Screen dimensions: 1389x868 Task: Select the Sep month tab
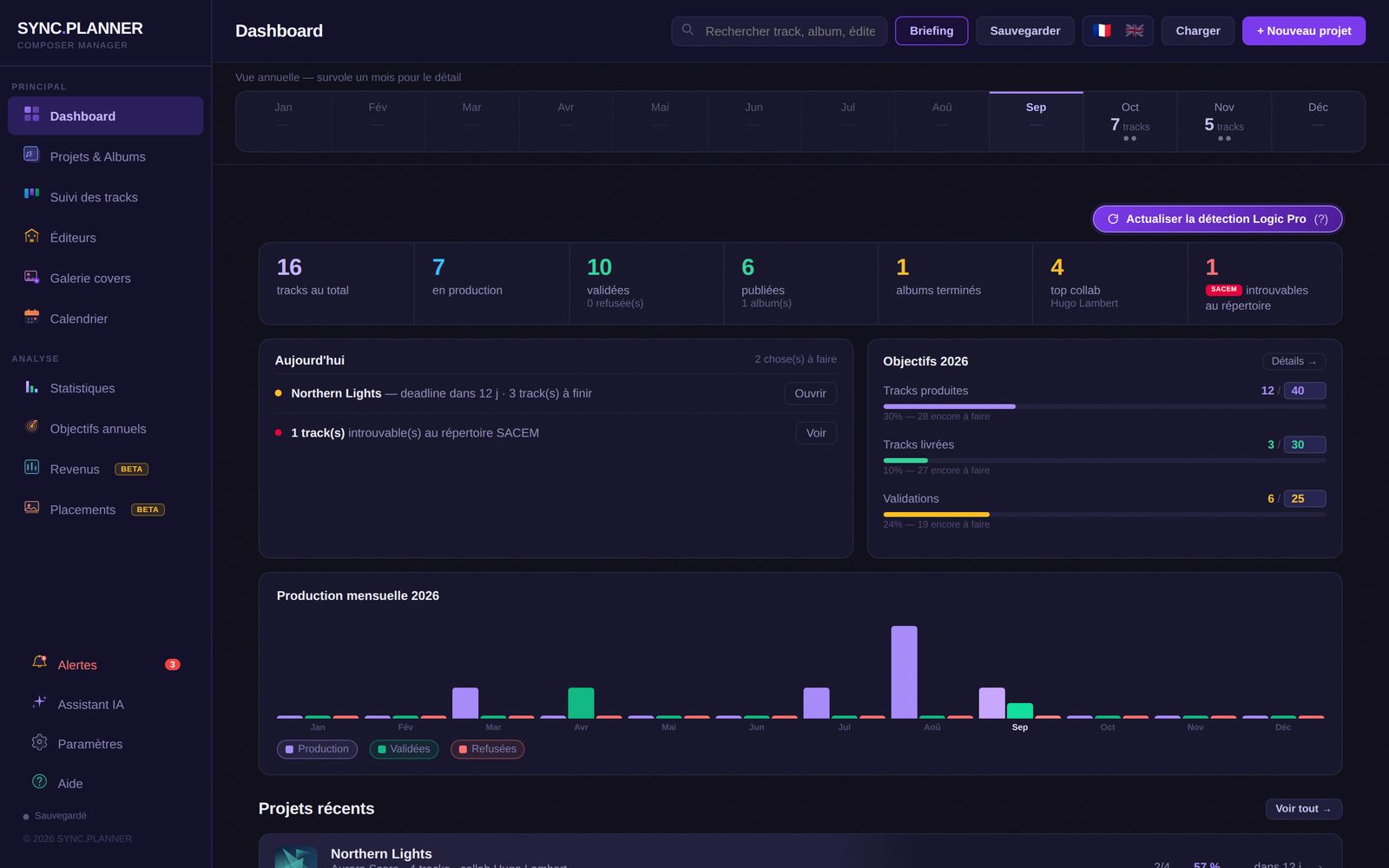tap(1036, 122)
